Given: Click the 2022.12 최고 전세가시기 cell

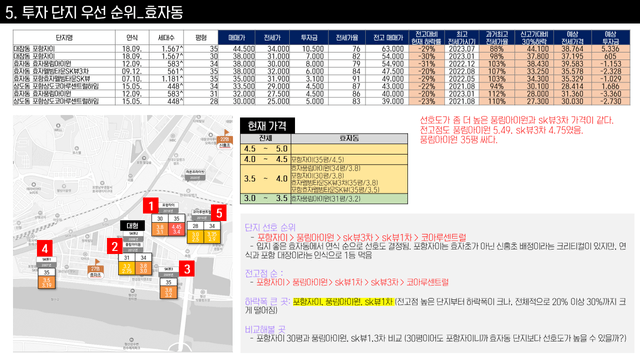Looking at the screenshot, I should [462, 64].
